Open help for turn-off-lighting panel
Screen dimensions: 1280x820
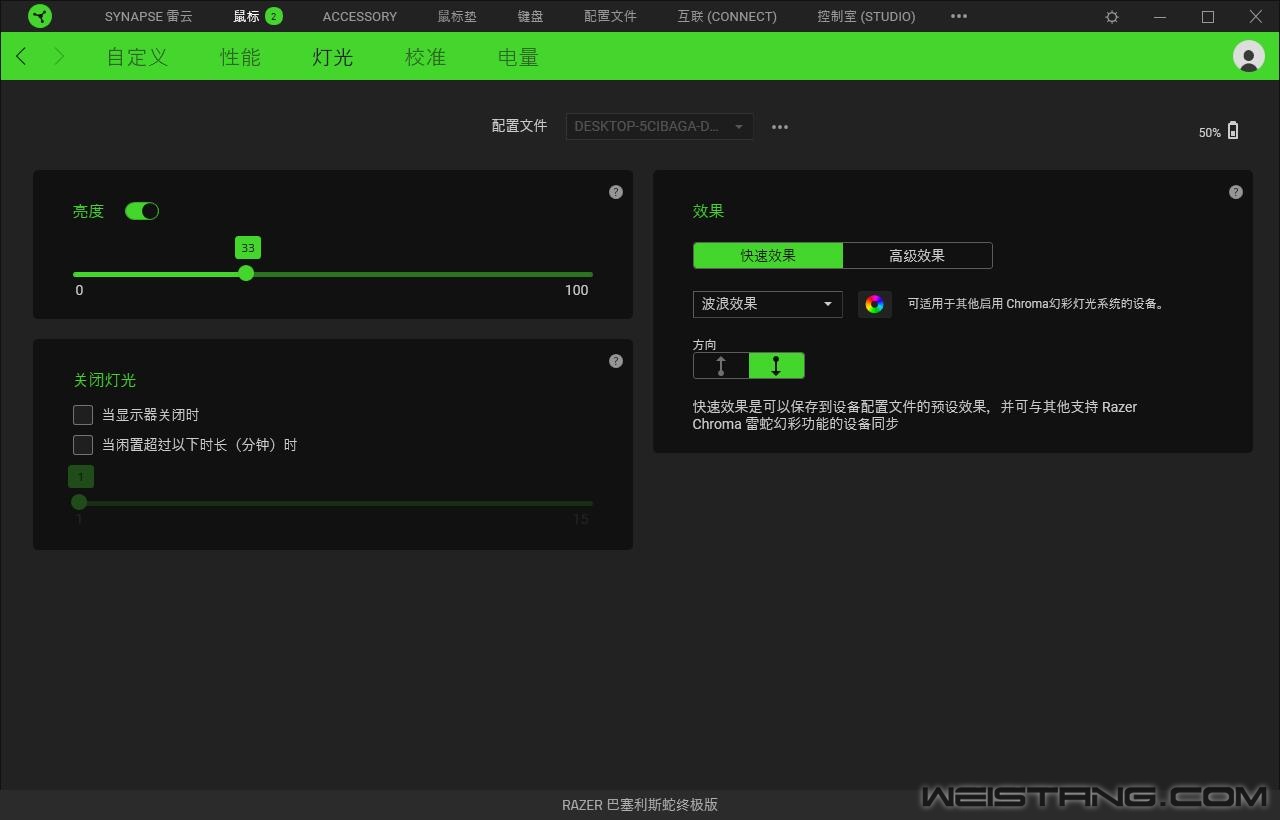point(616,361)
